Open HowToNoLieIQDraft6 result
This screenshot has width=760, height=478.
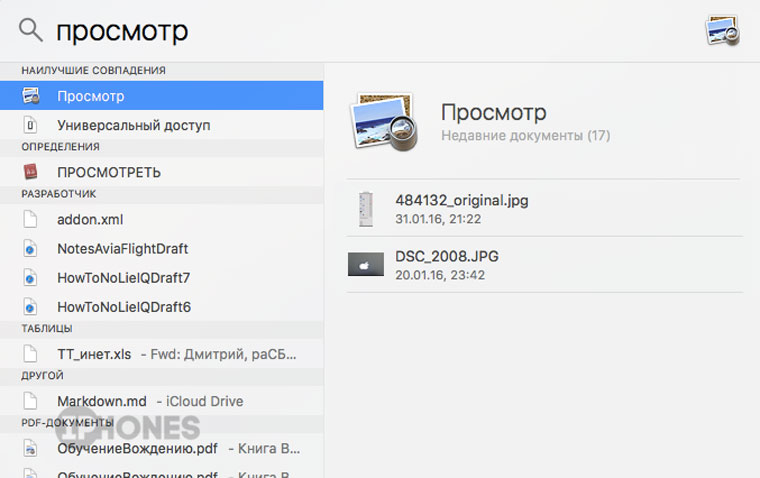click(x=161, y=307)
